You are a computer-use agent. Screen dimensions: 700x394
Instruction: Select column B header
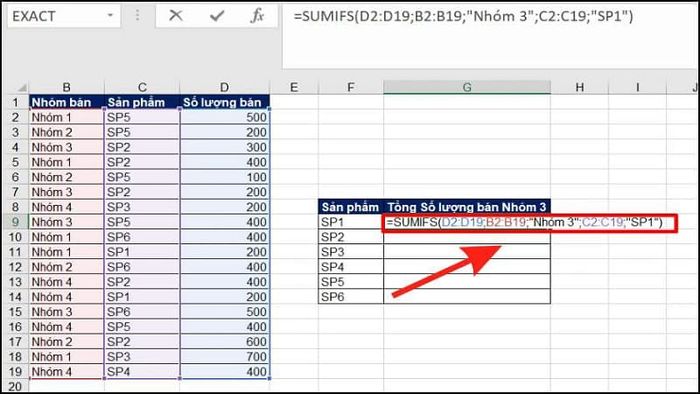[x=66, y=87]
